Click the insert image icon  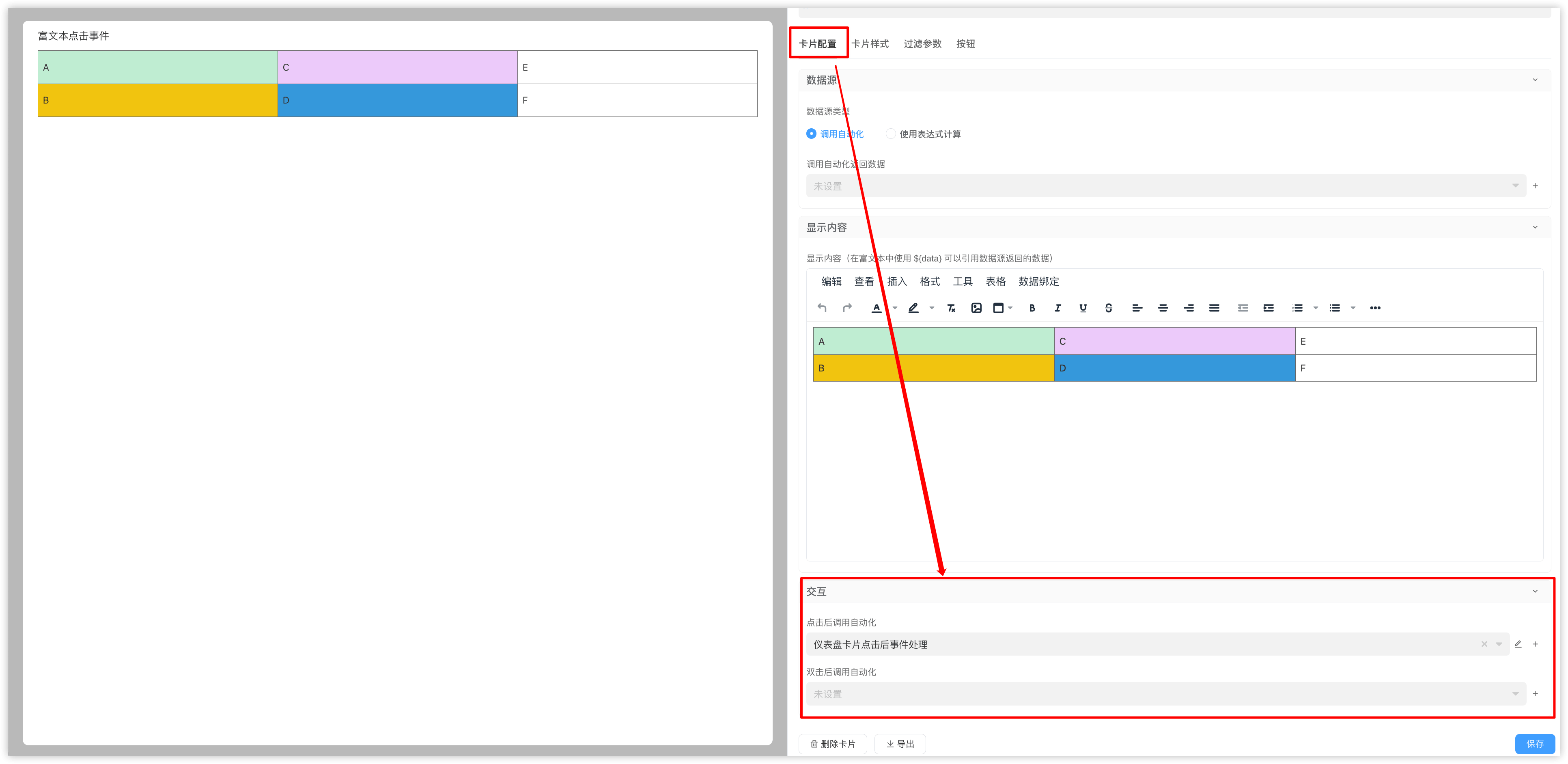pyautogui.click(x=976, y=308)
